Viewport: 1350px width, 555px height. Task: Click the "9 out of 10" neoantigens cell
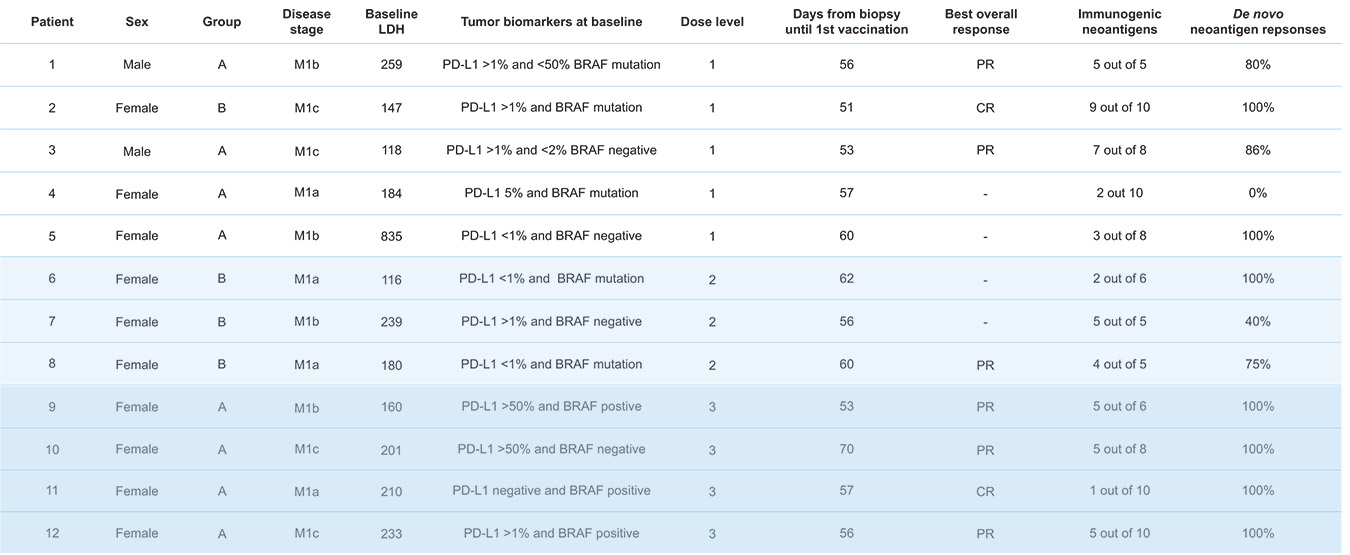1119,108
